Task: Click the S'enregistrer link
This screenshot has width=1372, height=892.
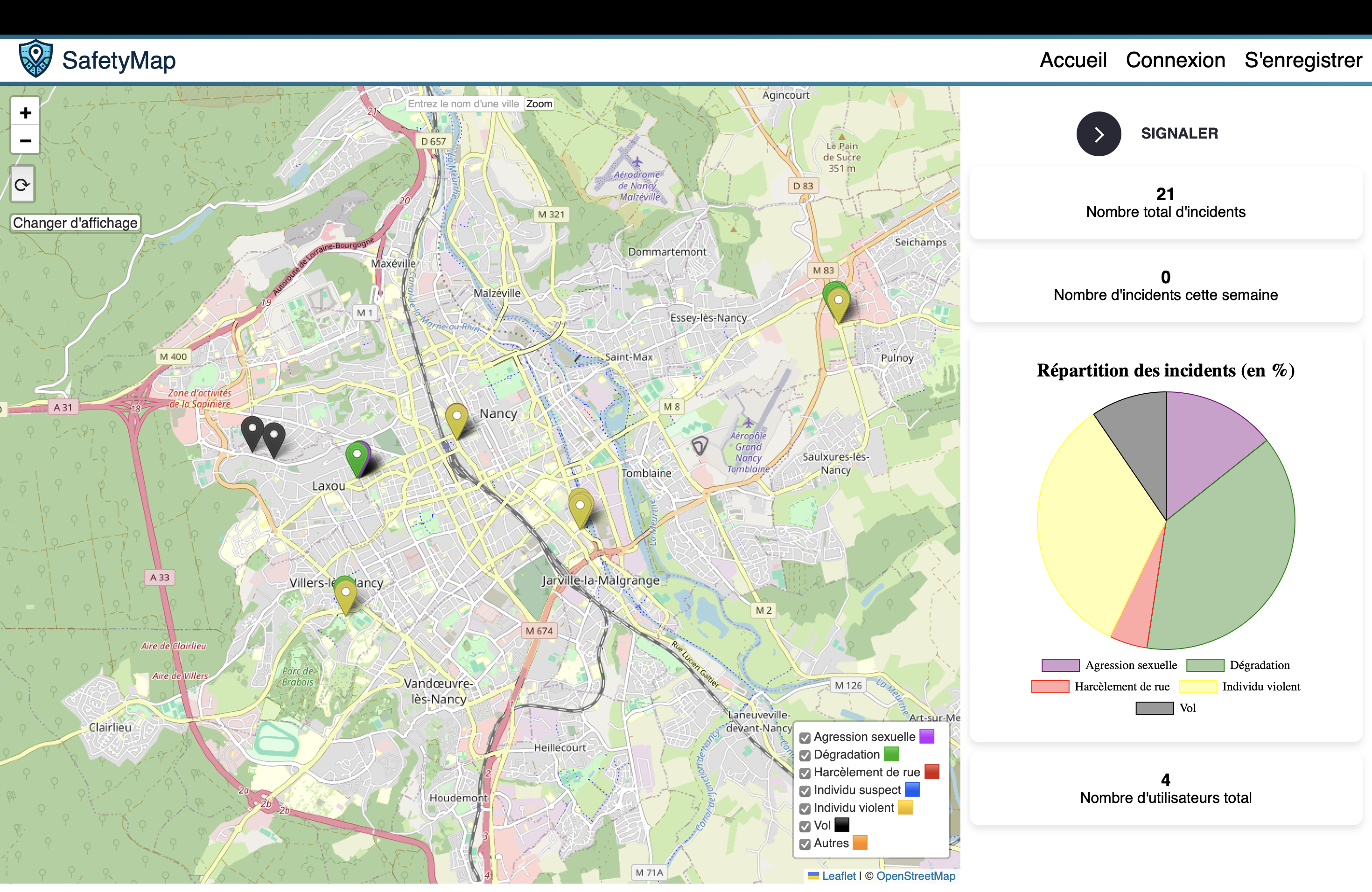Action: 1303,60
